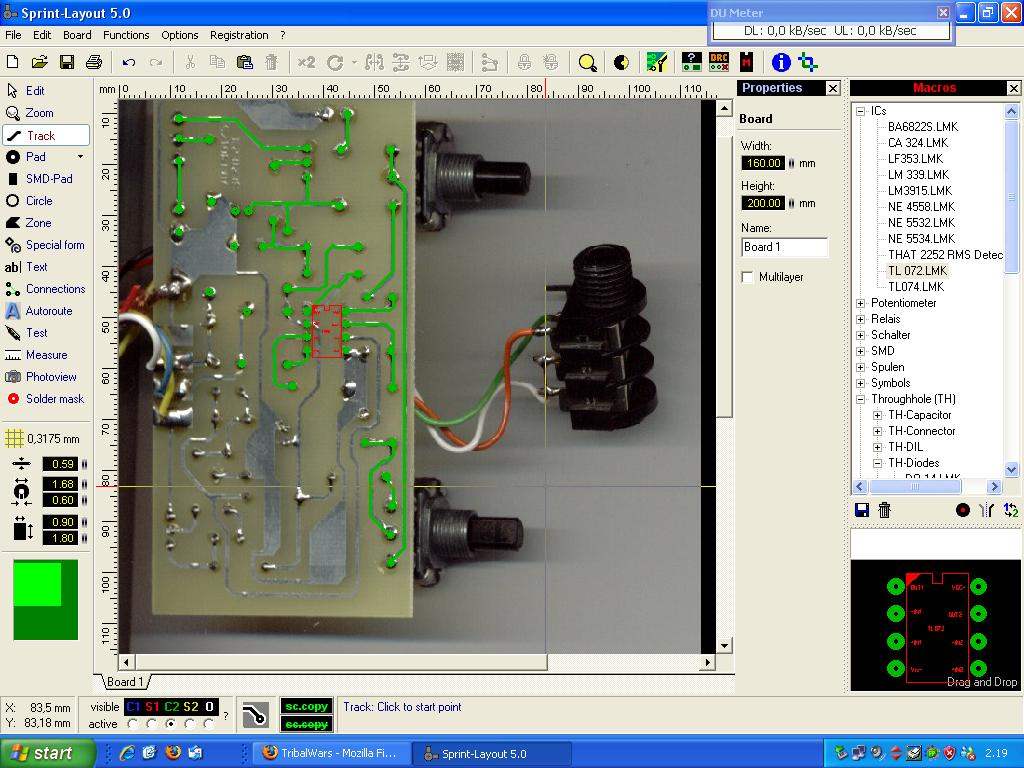This screenshot has height=768, width=1024.
Task: Expand the Potentiometer macro folder
Action: pyautogui.click(x=860, y=303)
